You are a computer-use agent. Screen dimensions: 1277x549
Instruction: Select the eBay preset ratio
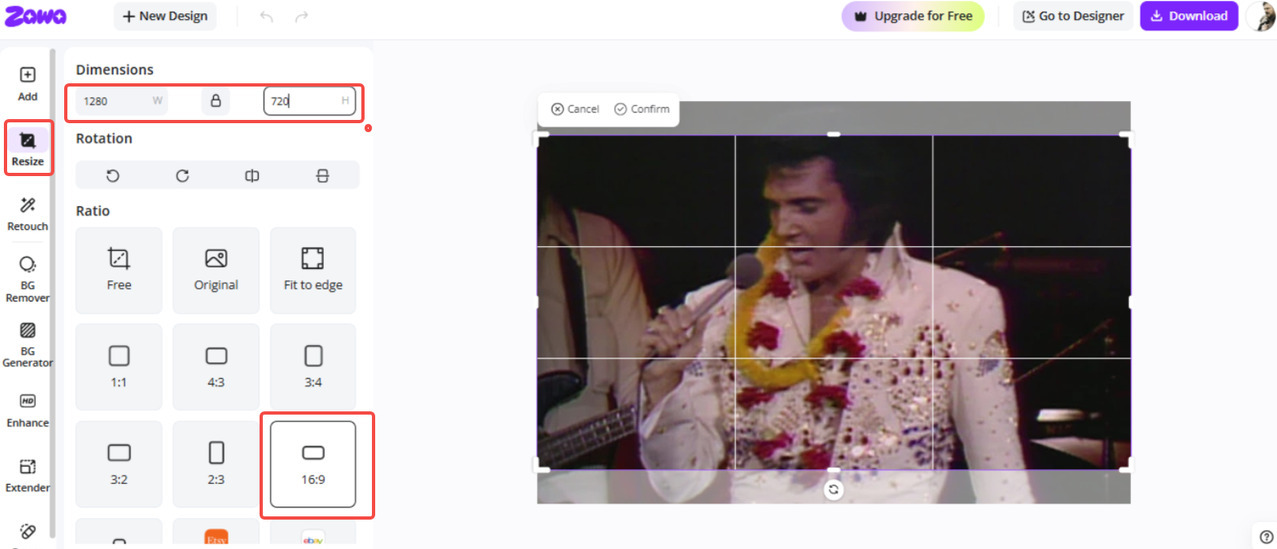(x=313, y=533)
